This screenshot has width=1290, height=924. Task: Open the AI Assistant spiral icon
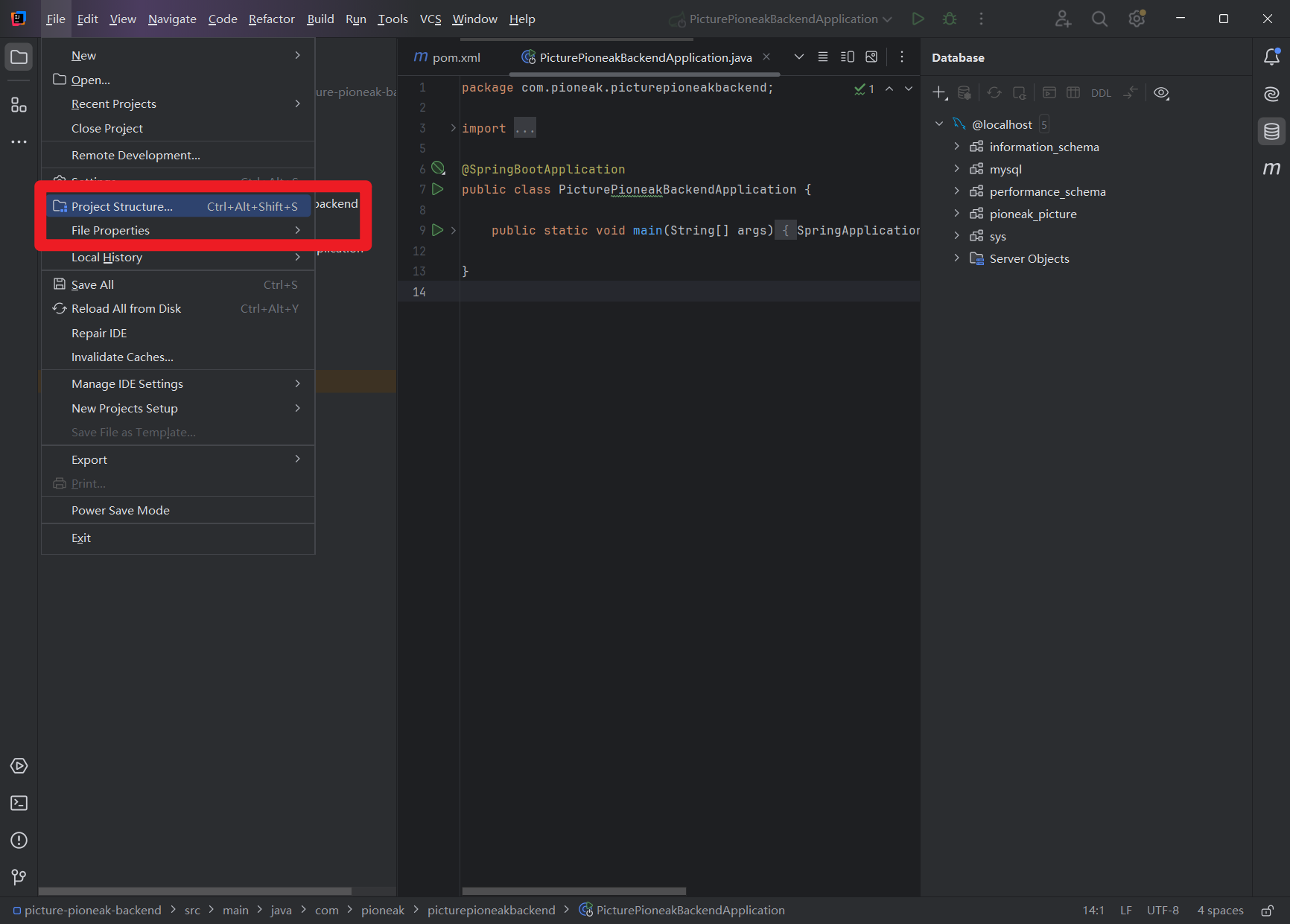click(x=1271, y=94)
